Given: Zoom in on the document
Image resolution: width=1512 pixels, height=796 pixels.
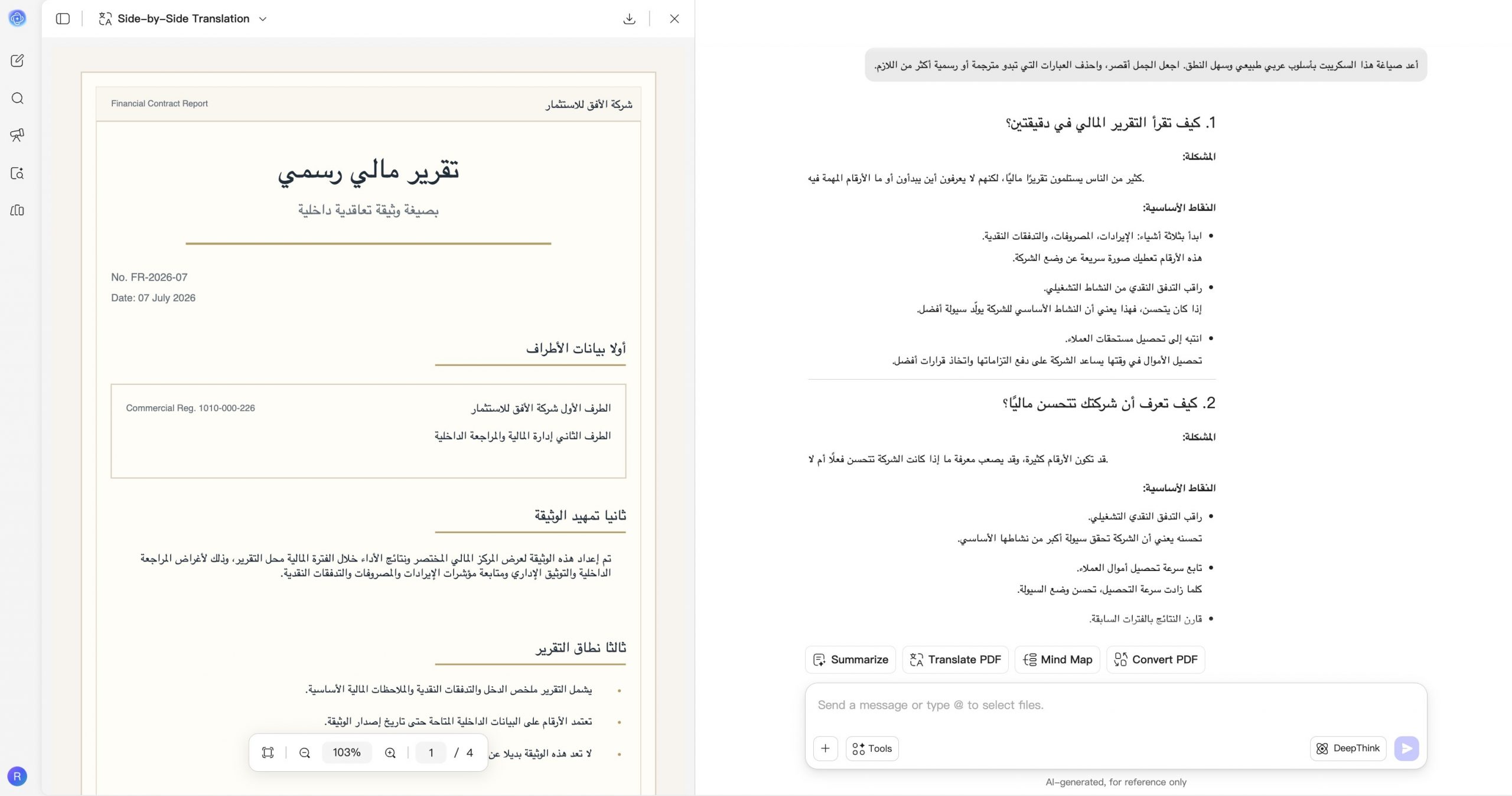Looking at the screenshot, I should pyautogui.click(x=390, y=752).
